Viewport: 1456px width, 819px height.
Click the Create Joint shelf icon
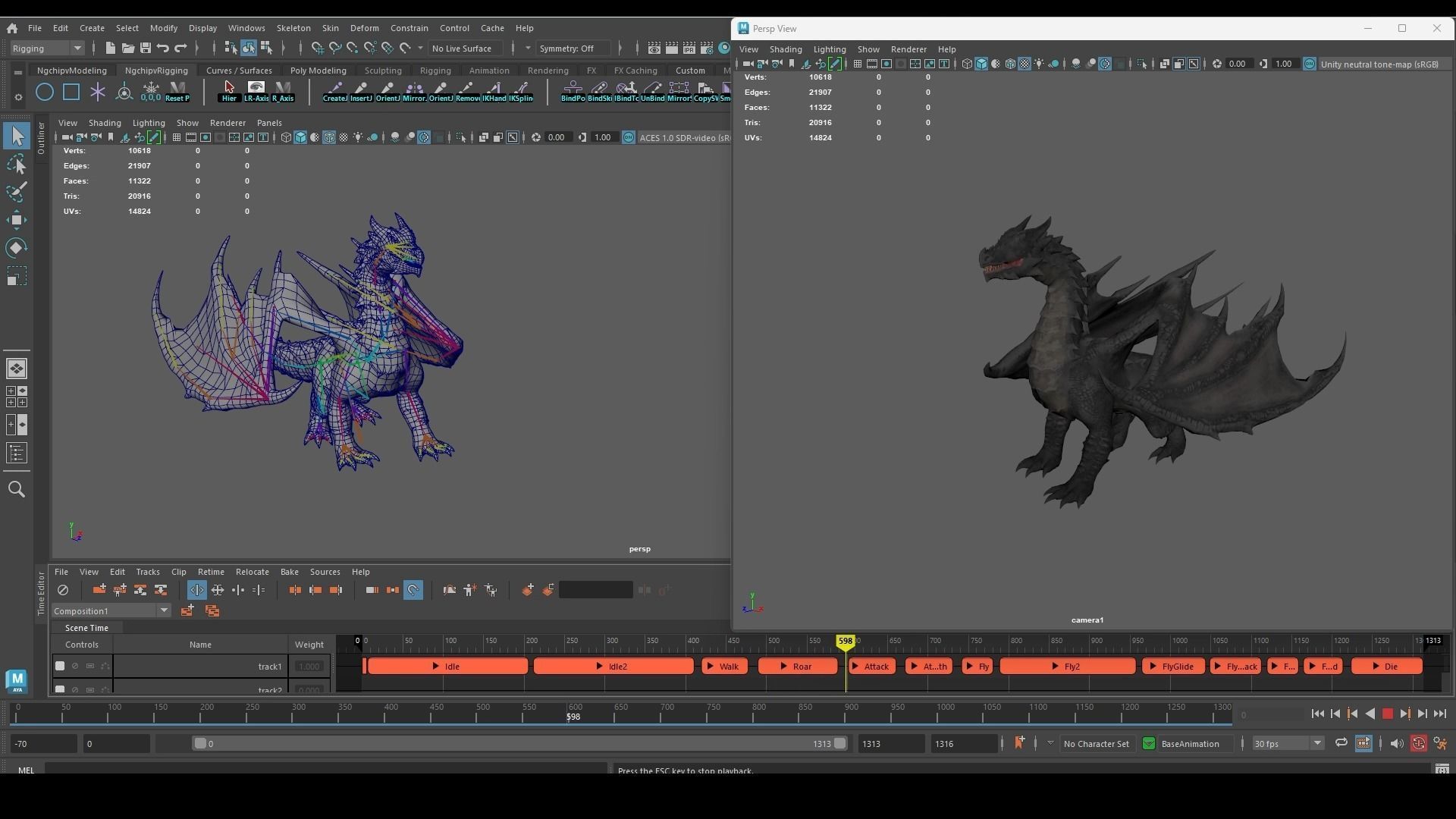334,92
